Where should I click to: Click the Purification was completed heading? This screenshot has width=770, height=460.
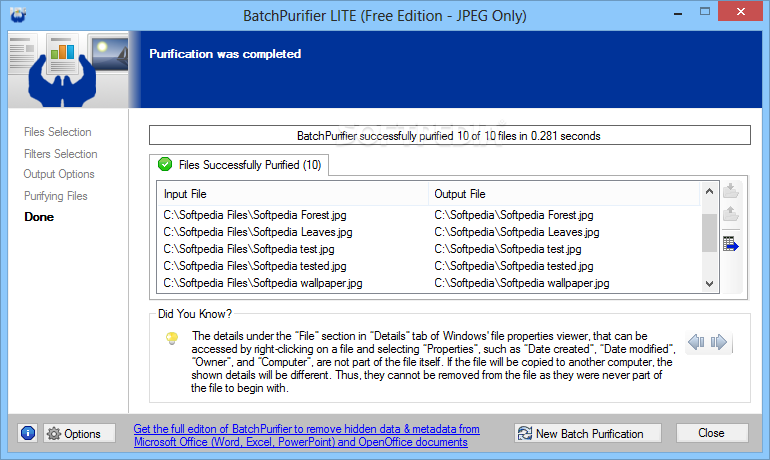pos(225,54)
